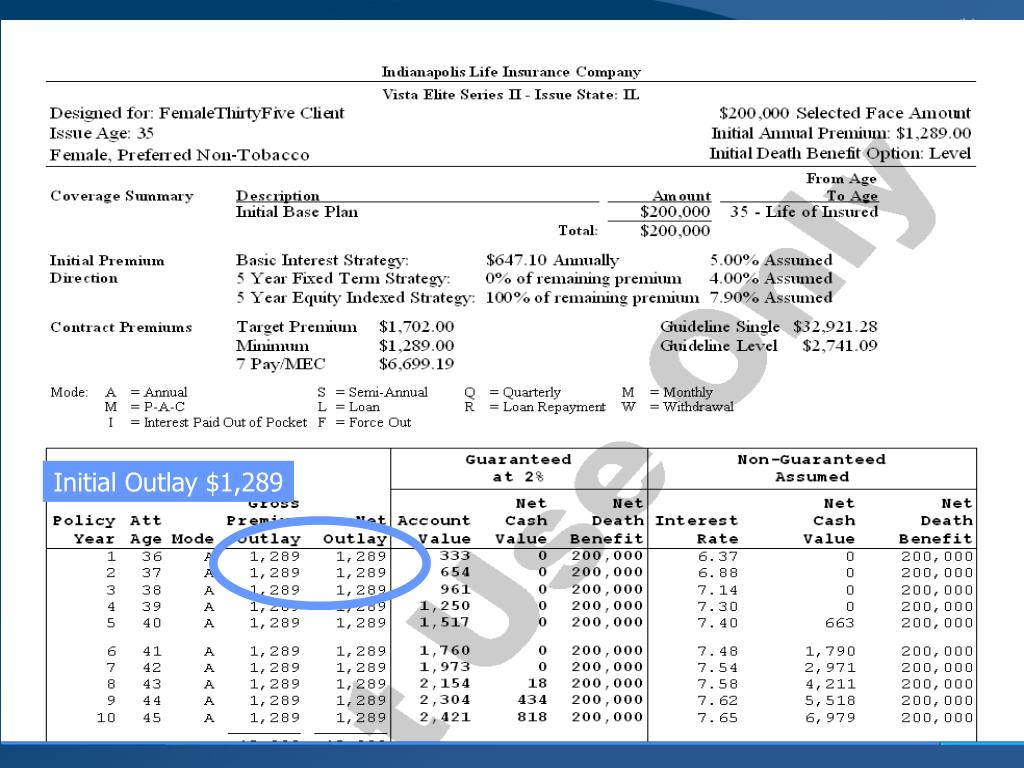
Task: Click the '= Monthly' mode legend entry
Action: (x=681, y=392)
